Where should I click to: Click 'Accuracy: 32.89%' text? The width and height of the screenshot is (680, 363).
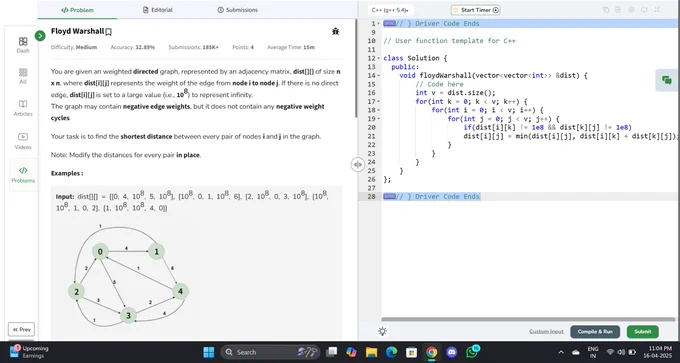pyautogui.click(x=132, y=47)
